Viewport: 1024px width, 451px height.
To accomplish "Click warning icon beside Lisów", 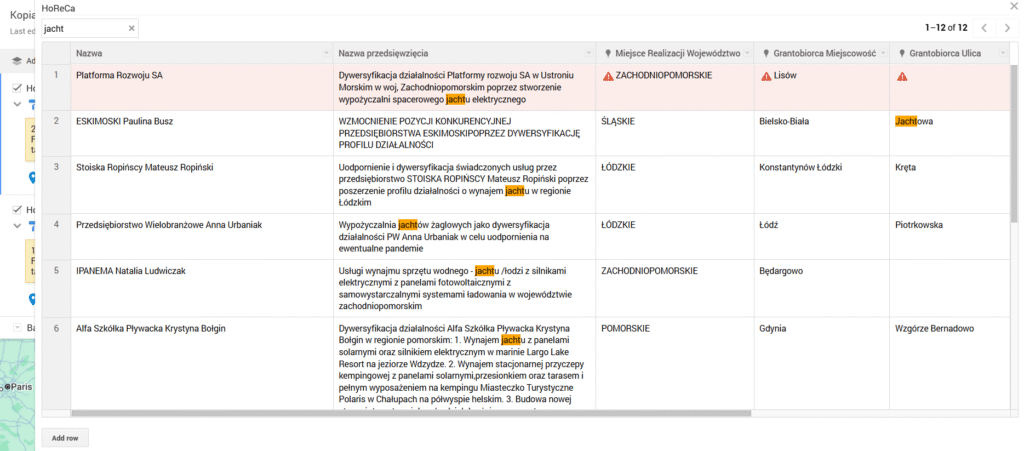I will (766, 76).
